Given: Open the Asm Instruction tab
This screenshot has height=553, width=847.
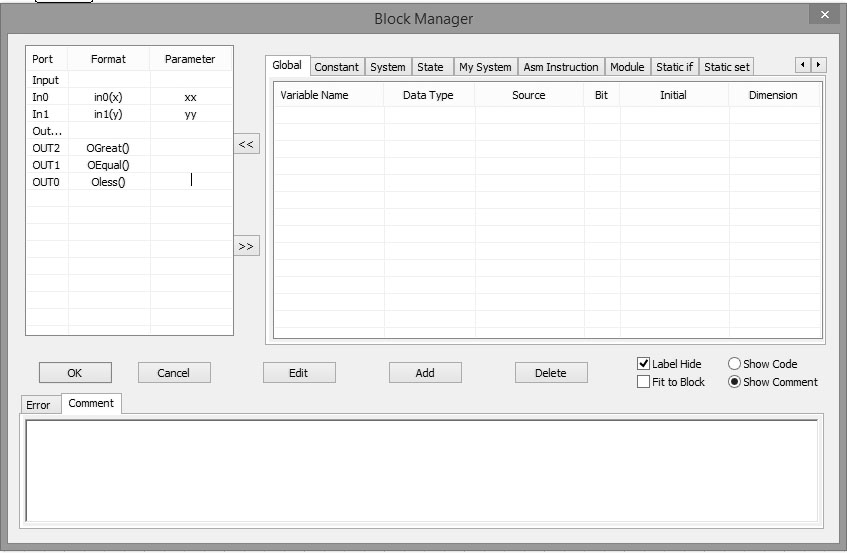Looking at the screenshot, I should (x=561, y=67).
